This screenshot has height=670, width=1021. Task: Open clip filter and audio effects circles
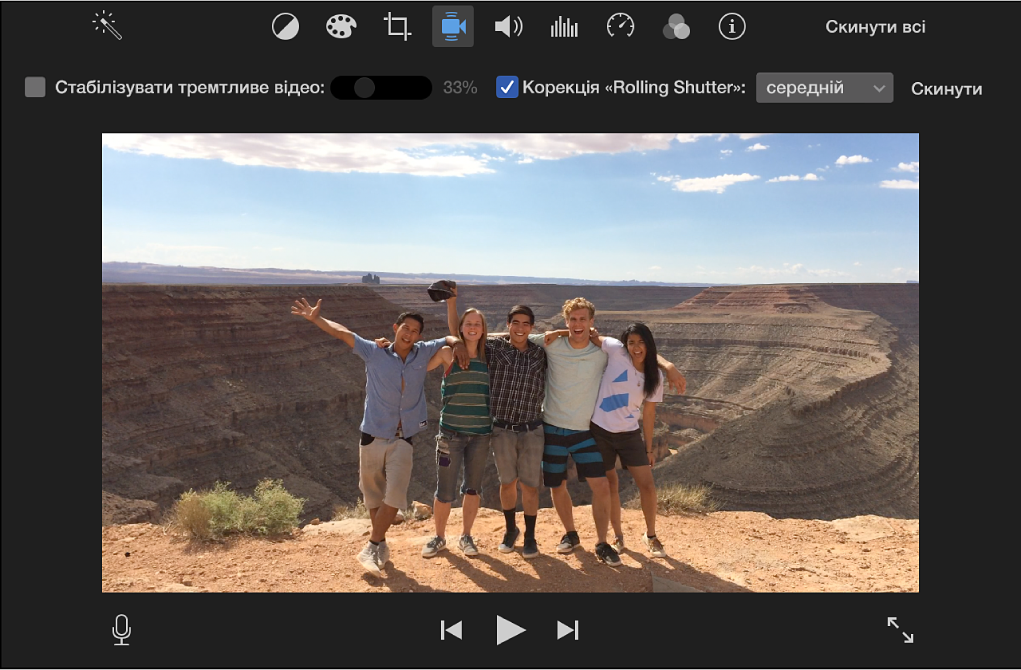pyautogui.click(x=676, y=27)
